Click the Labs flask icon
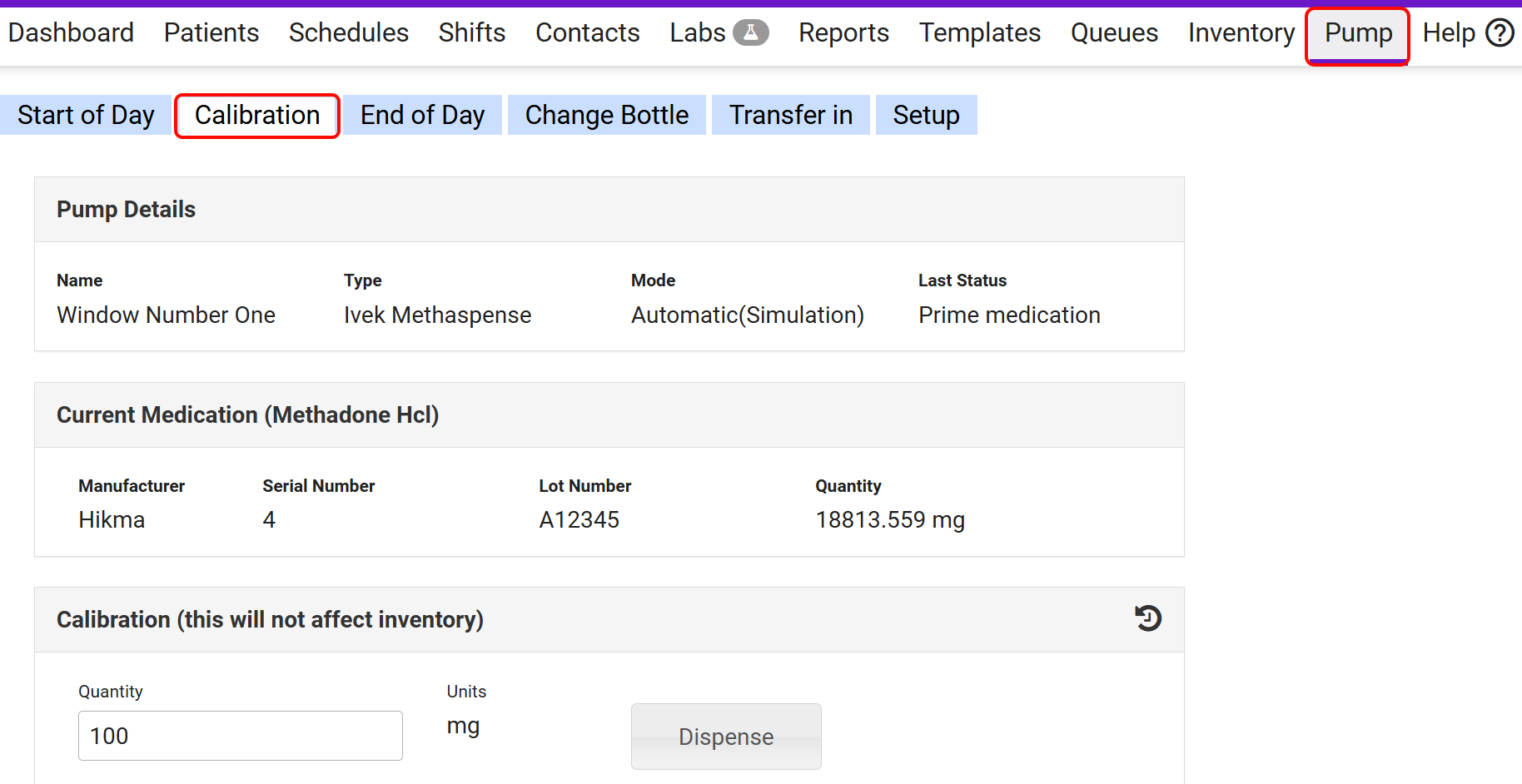 click(750, 32)
